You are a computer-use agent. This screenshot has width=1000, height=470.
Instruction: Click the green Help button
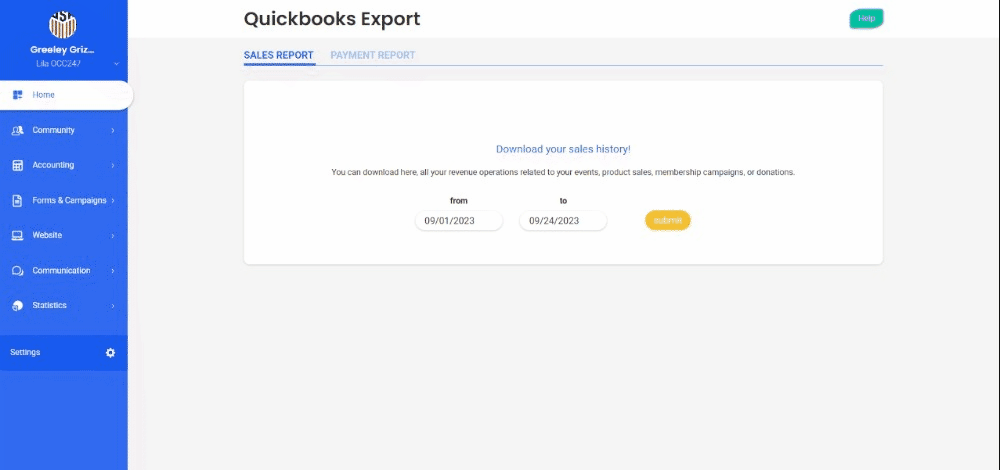pos(866,18)
